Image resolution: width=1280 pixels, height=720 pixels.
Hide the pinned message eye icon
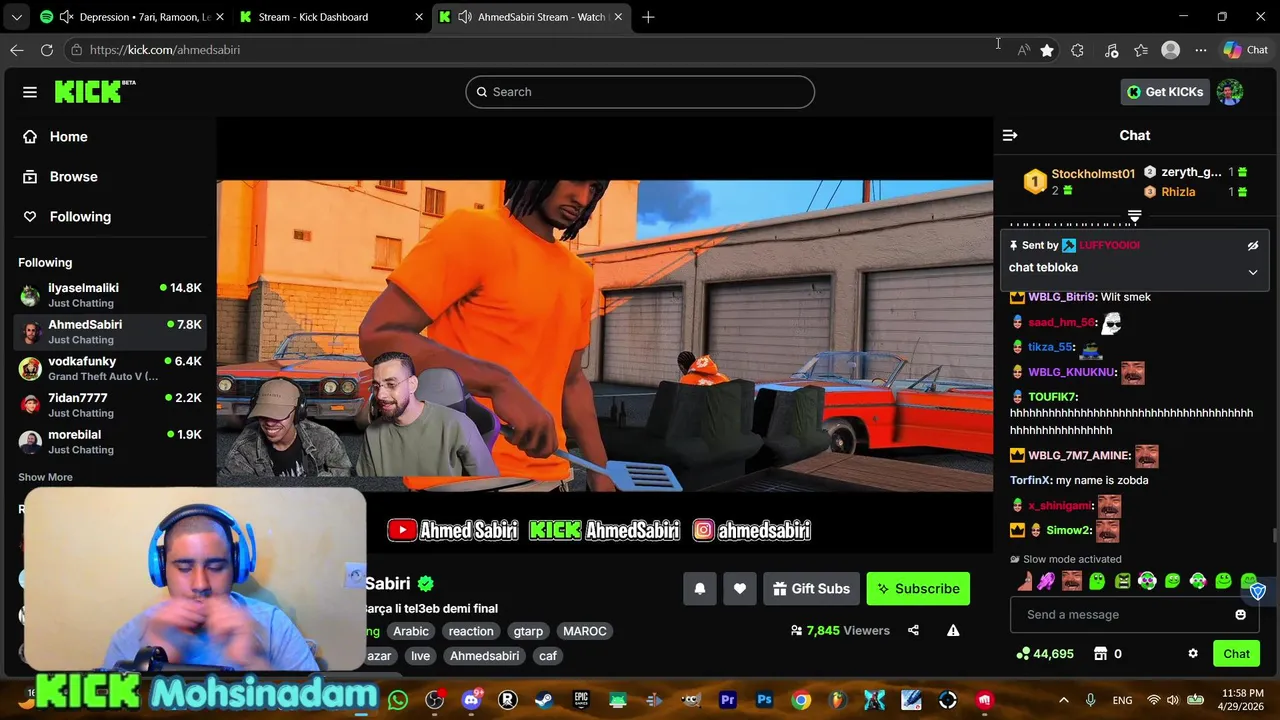tap(1253, 245)
